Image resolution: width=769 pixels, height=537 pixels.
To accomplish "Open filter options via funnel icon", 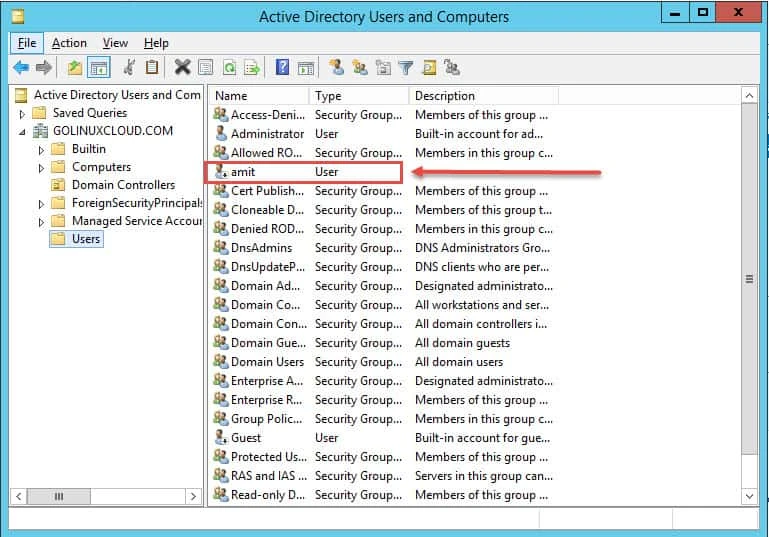I will coord(406,68).
